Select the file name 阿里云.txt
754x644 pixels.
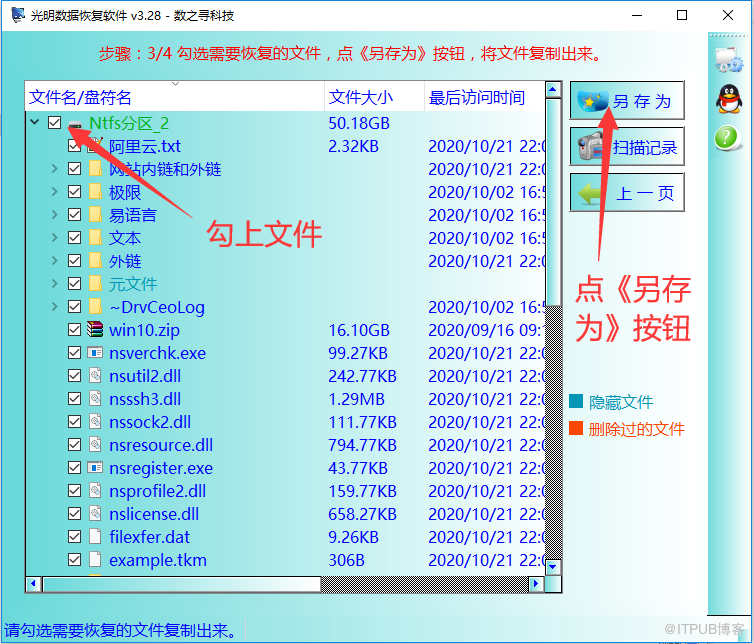[x=145, y=146]
